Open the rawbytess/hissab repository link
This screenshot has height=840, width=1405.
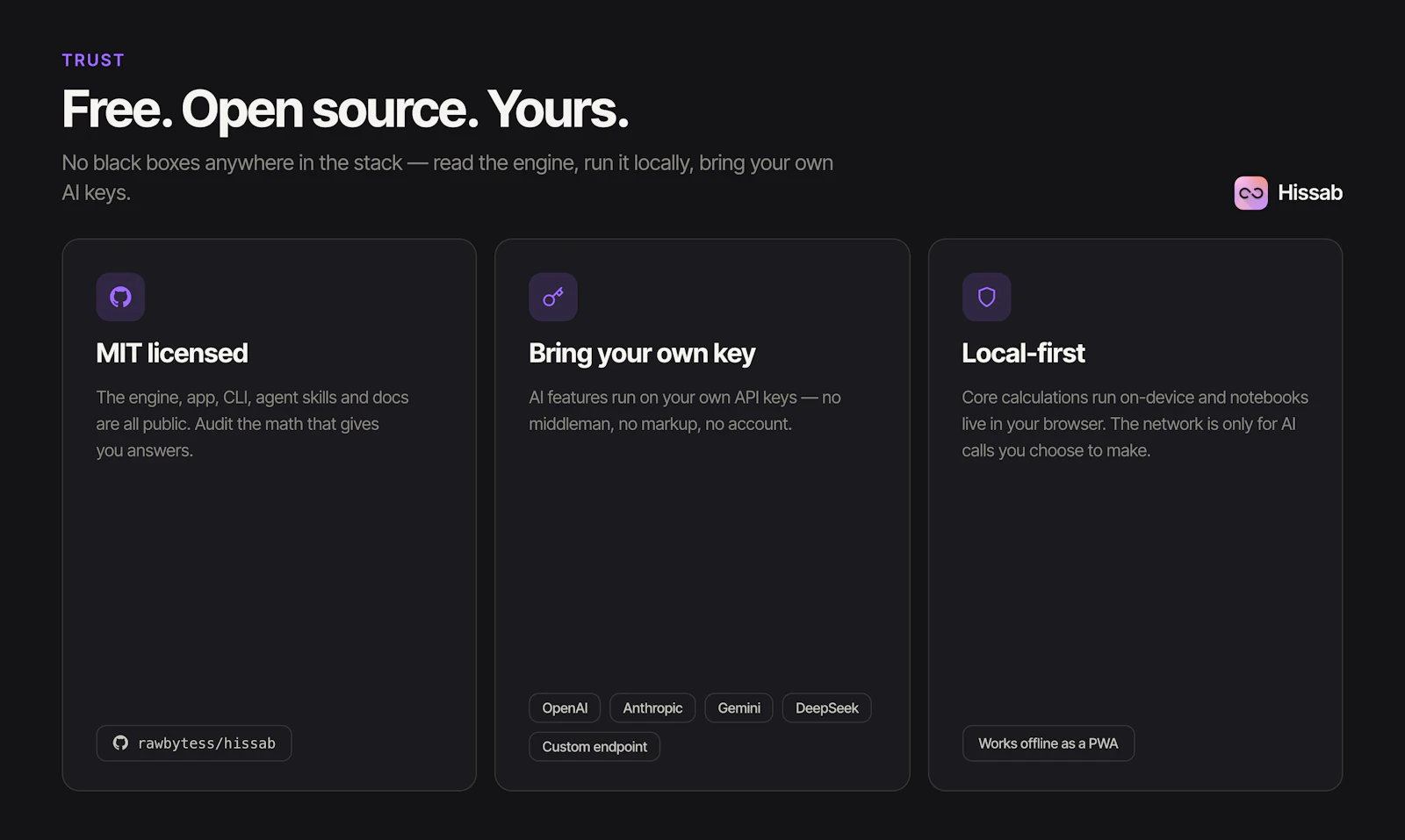194,743
